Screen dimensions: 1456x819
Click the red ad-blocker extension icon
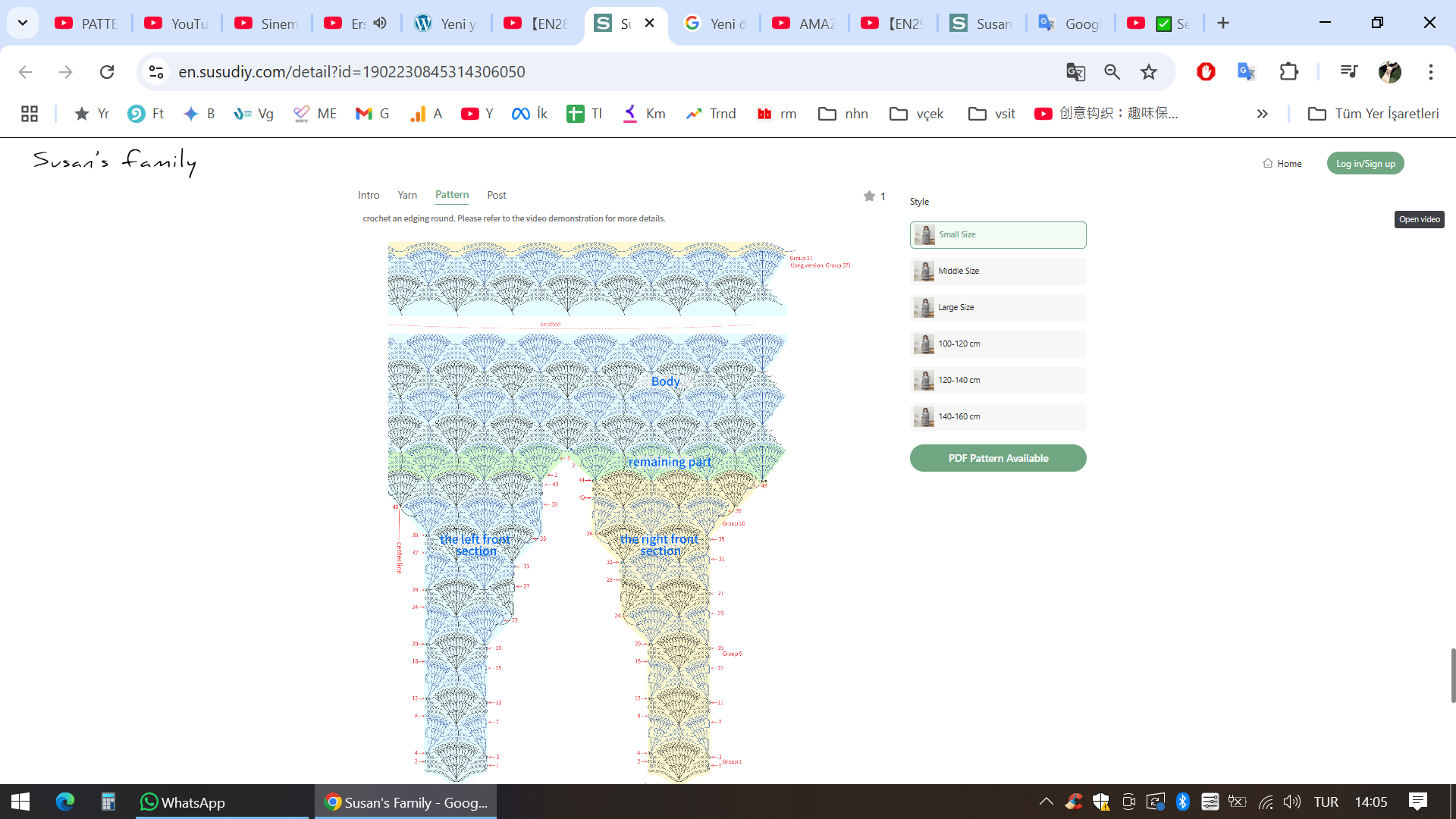coord(1206,72)
